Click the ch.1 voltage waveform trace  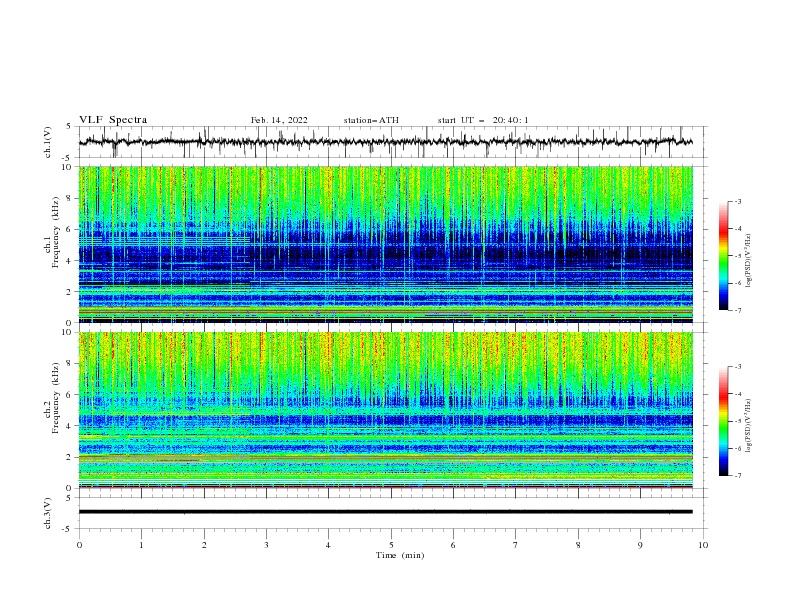click(x=385, y=142)
